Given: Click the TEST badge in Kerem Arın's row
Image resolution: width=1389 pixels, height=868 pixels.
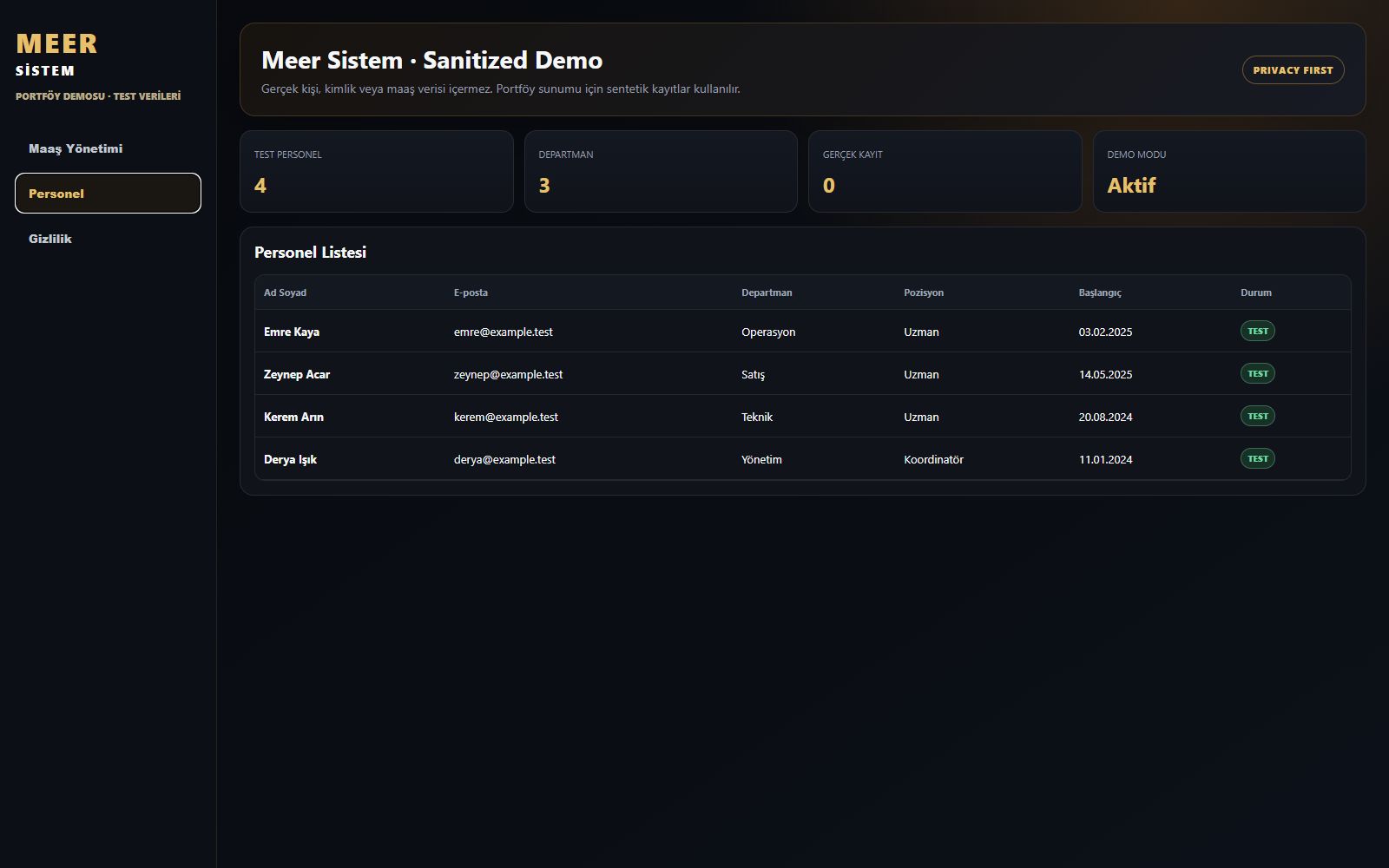Looking at the screenshot, I should click(1257, 416).
